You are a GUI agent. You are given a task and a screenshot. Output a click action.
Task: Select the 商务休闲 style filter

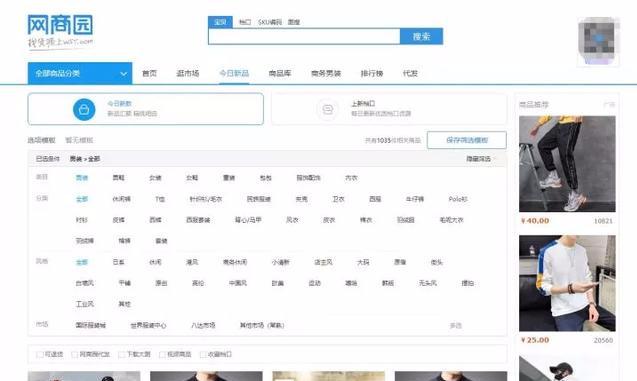pos(235,262)
